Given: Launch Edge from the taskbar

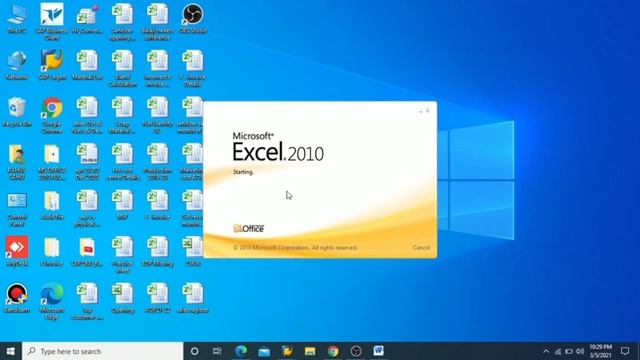Looking at the screenshot, I should (x=241, y=351).
